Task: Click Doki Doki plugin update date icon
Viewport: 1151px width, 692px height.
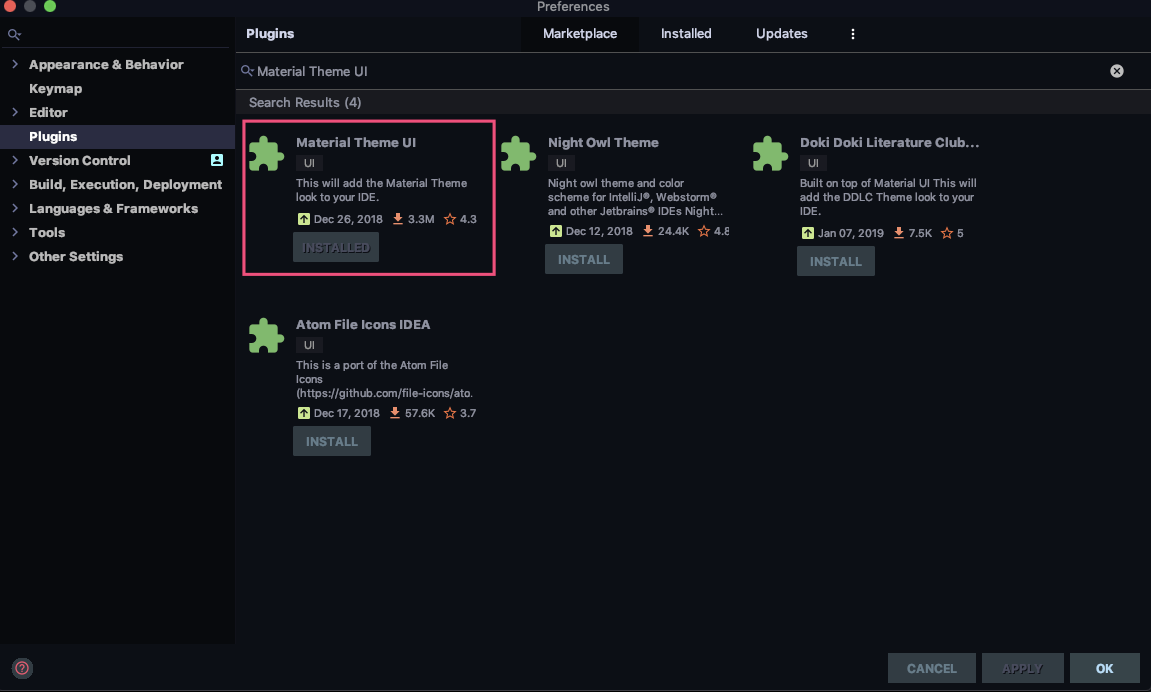Action: 807,233
